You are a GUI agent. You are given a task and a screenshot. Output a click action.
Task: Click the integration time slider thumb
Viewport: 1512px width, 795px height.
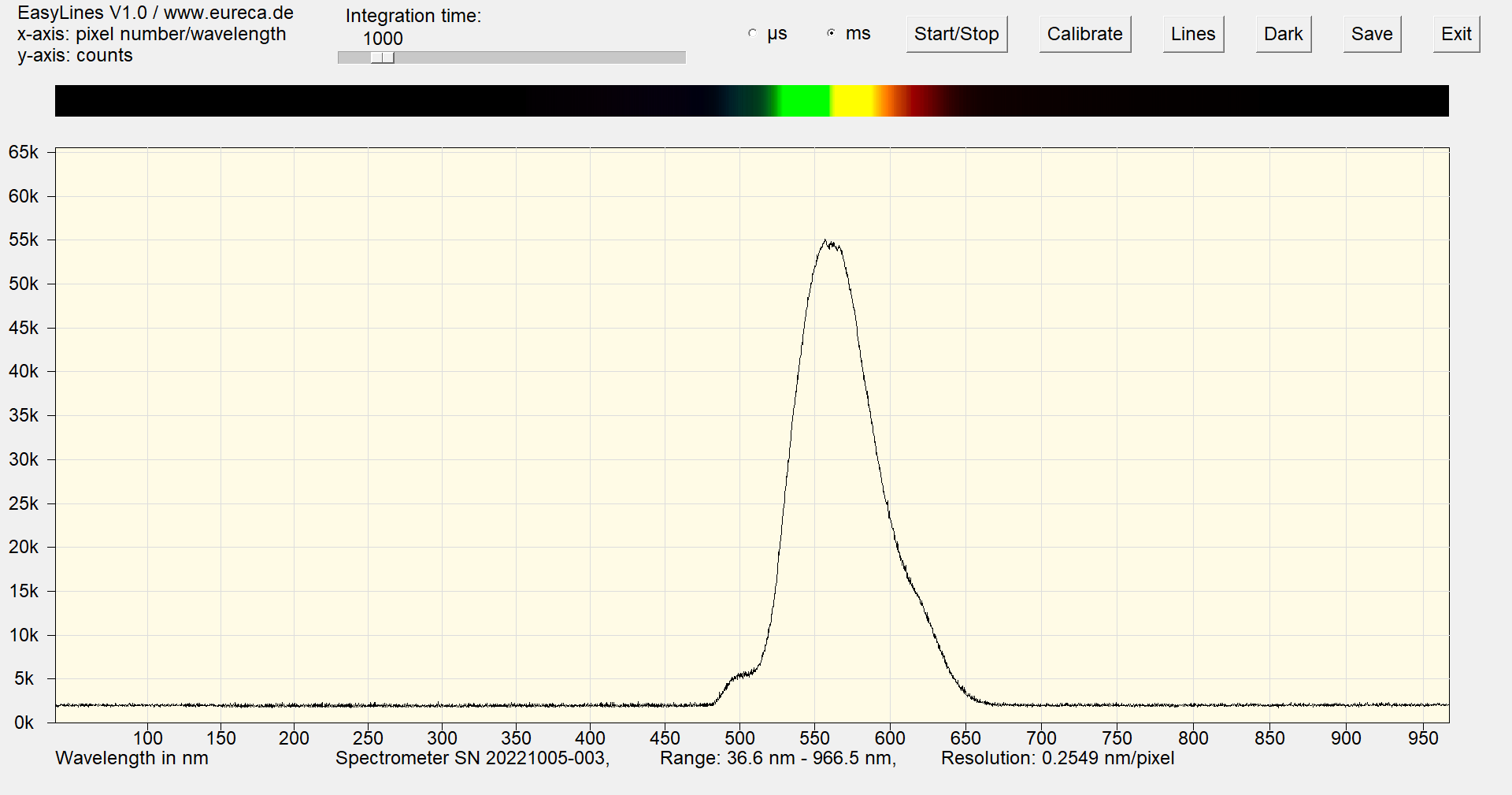click(x=382, y=58)
